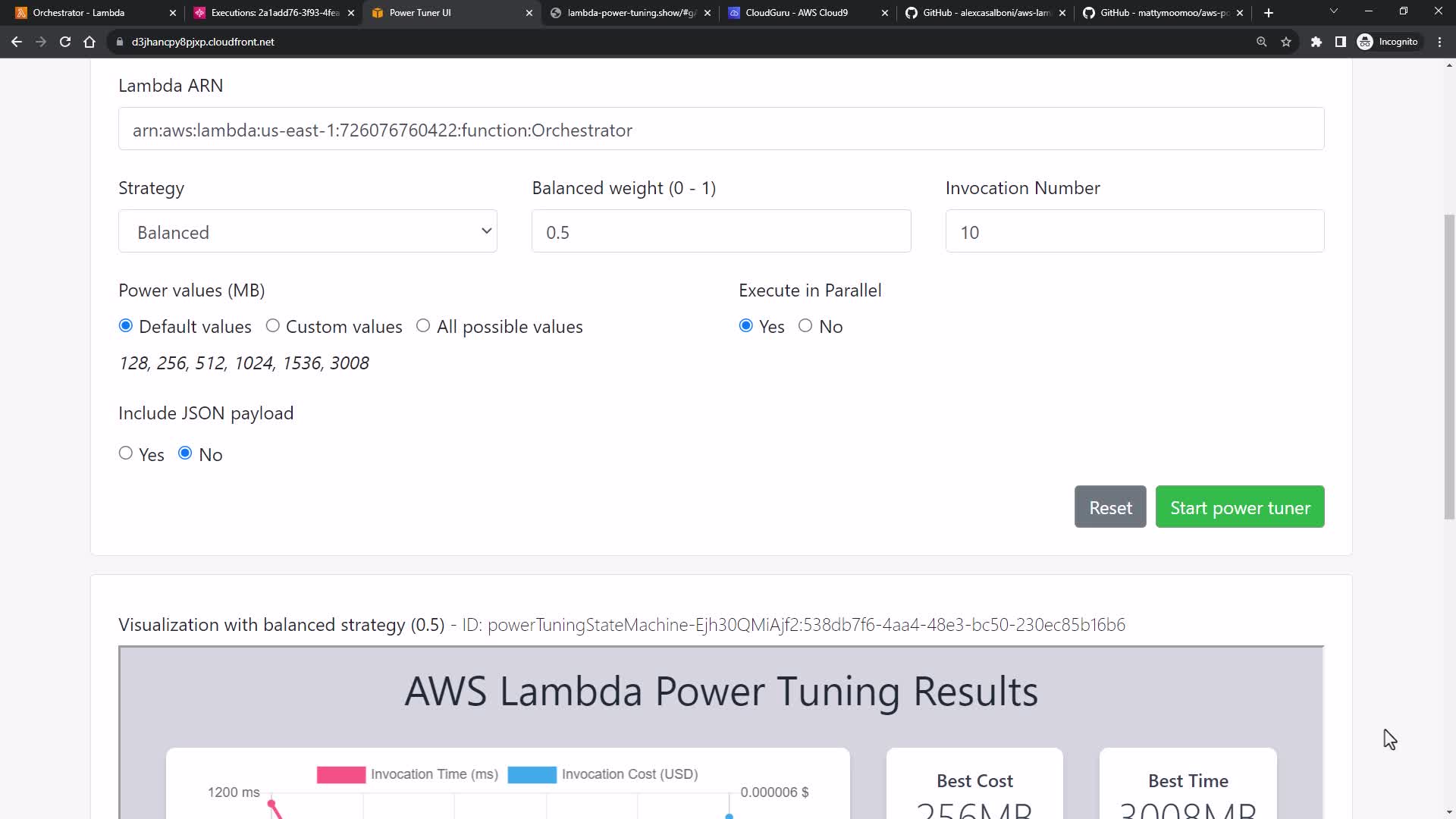Click the browser reload icon
The width and height of the screenshot is (1456, 819).
click(x=65, y=42)
